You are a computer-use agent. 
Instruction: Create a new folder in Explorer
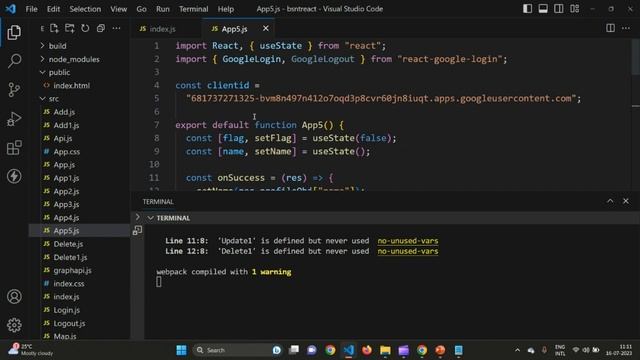click(x=70, y=28)
